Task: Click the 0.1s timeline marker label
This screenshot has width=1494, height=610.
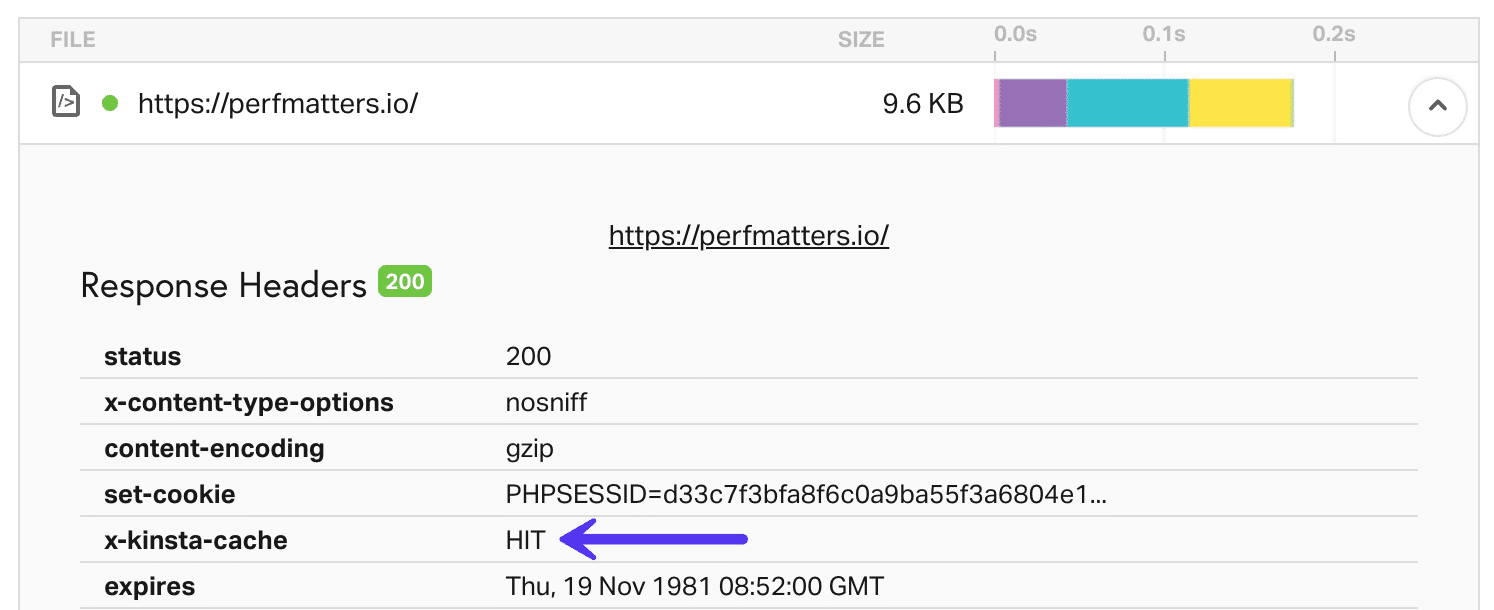Action: [1165, 33]
